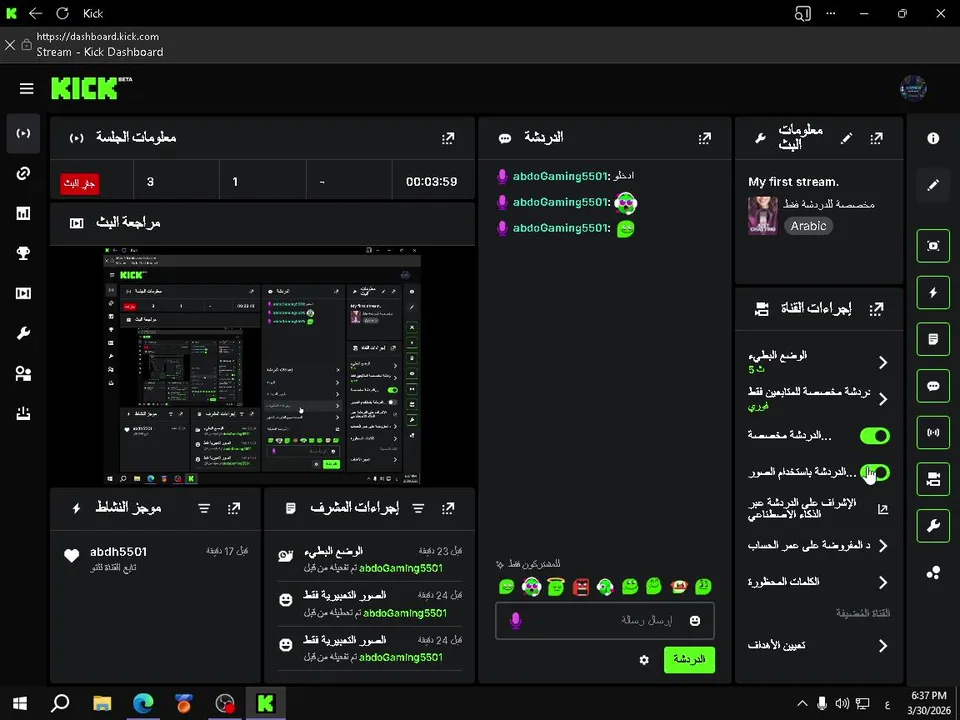Open the browser more options (...) menu

831,13
